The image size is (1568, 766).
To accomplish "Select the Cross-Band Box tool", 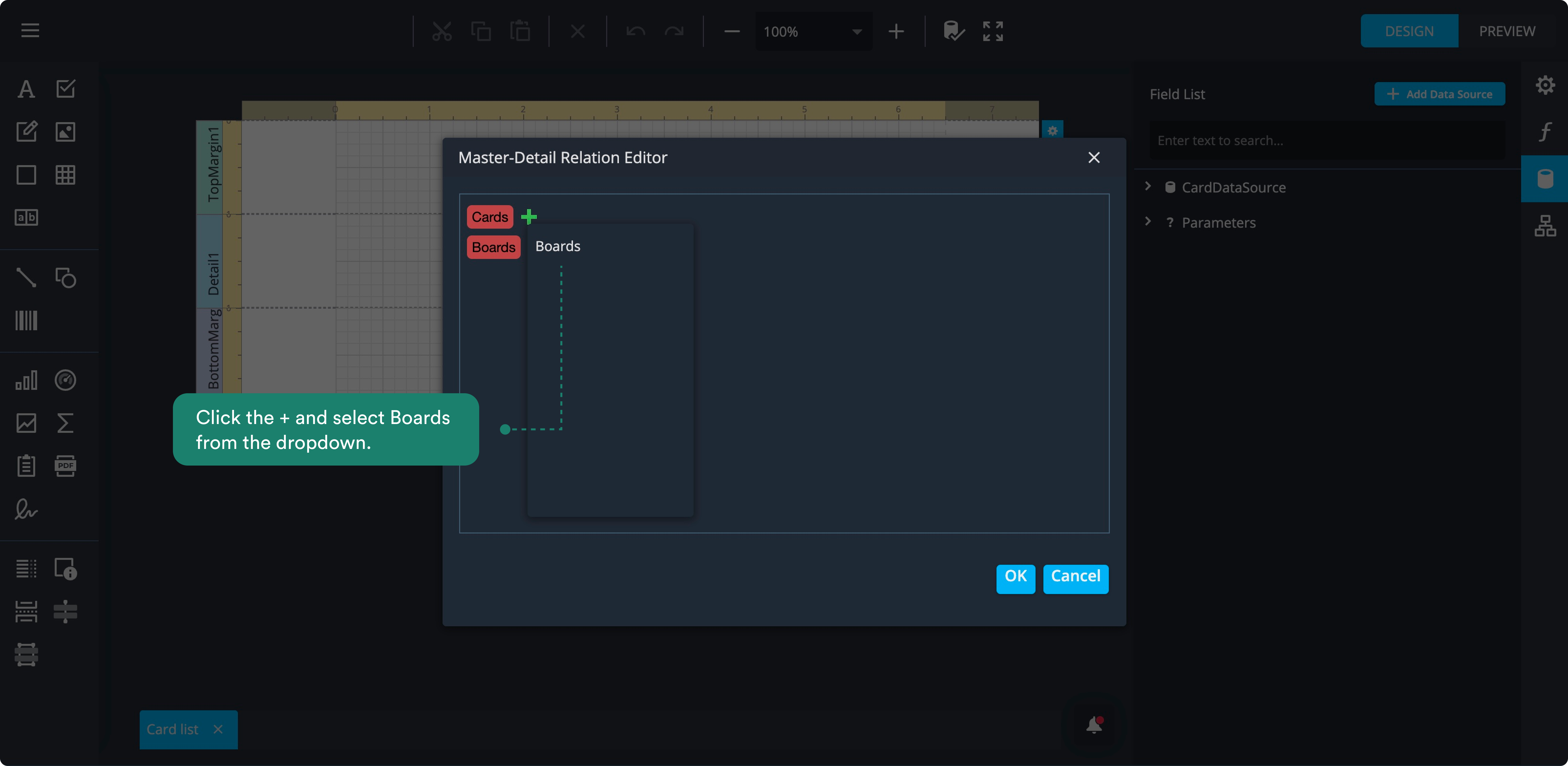I will (26, 655).
